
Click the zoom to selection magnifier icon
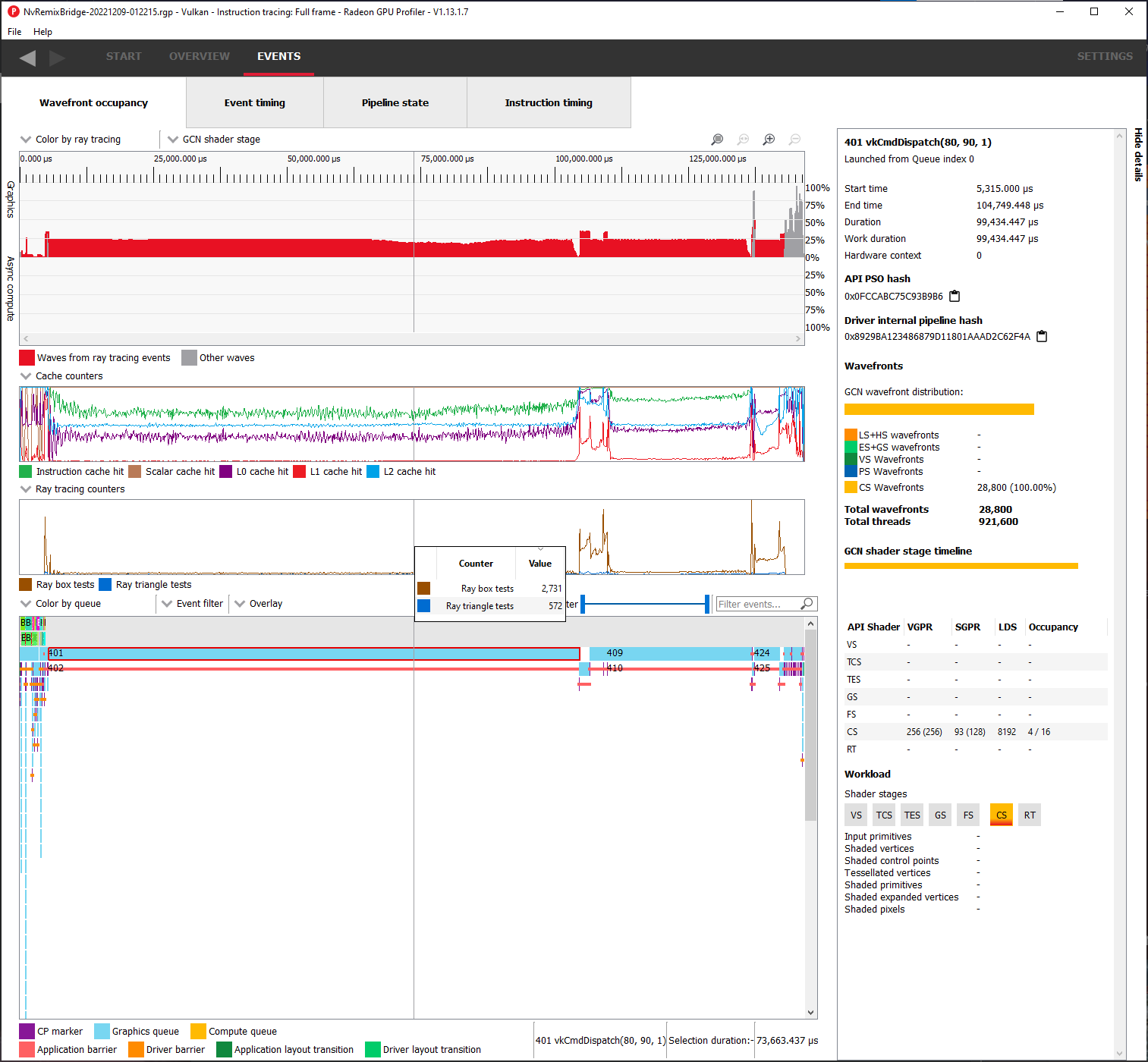pyautogui.click(x=717, y=140)
